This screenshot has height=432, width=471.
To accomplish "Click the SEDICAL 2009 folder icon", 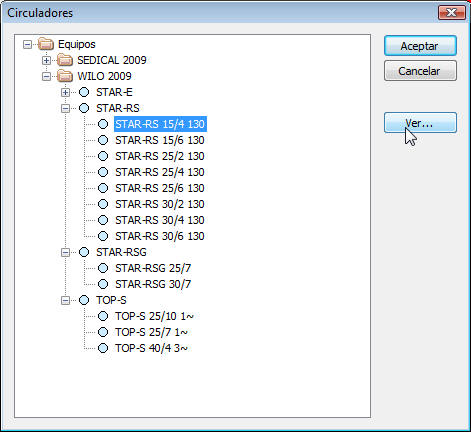I will (x=65, y=60).
